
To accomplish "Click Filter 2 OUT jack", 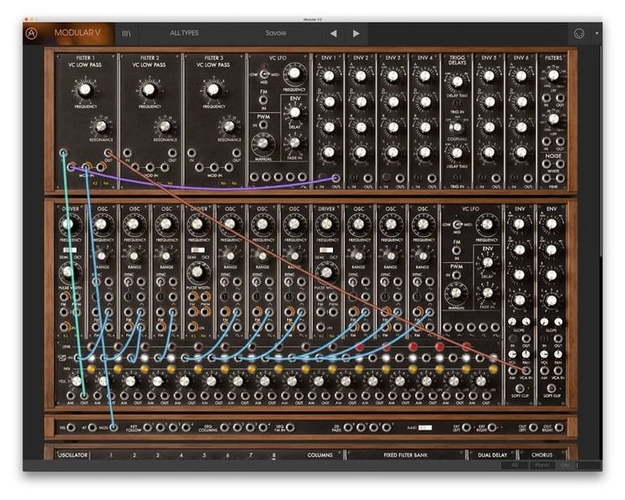I will (x=172, y=153).
